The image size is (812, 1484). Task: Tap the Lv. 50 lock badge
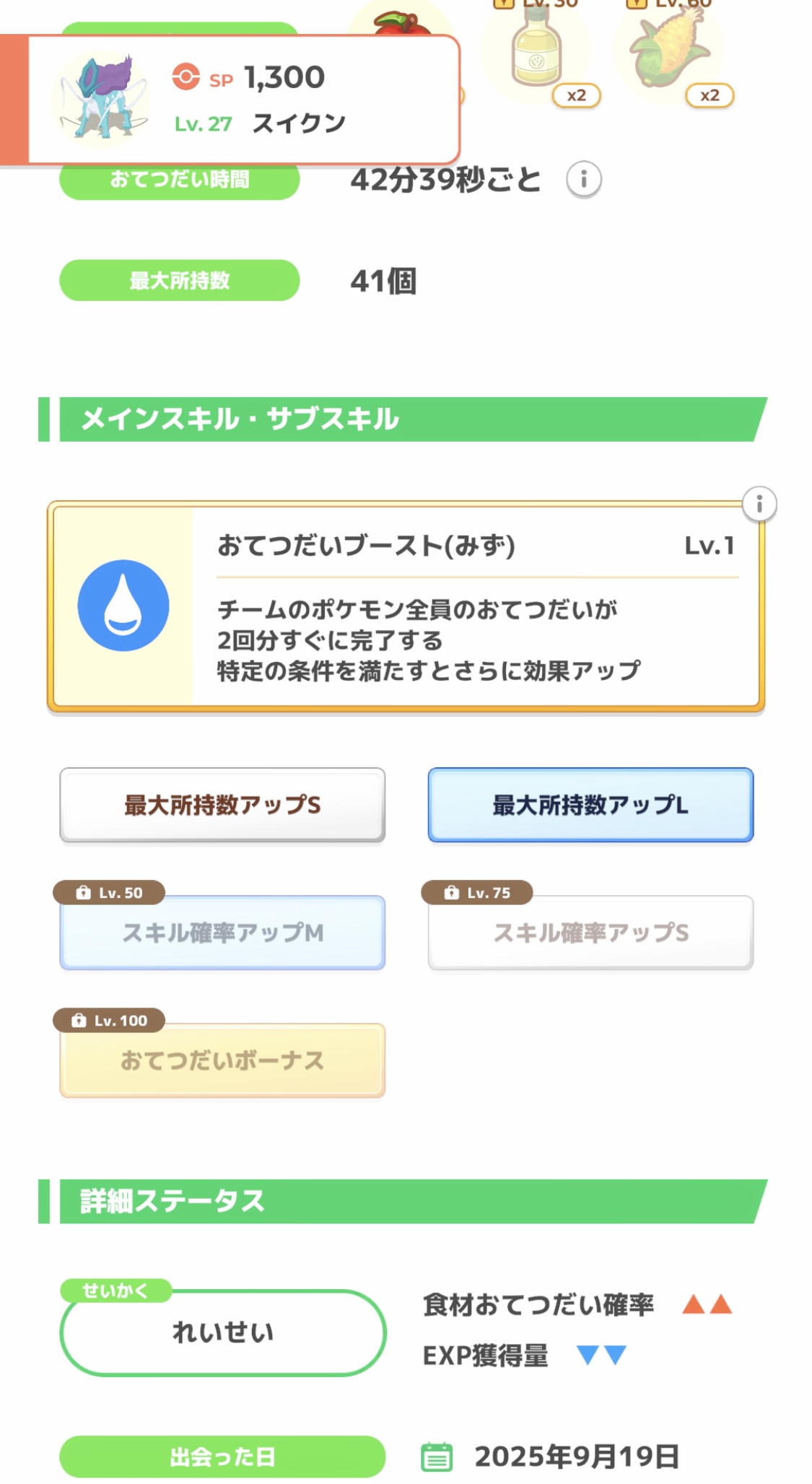pos(109,893)
